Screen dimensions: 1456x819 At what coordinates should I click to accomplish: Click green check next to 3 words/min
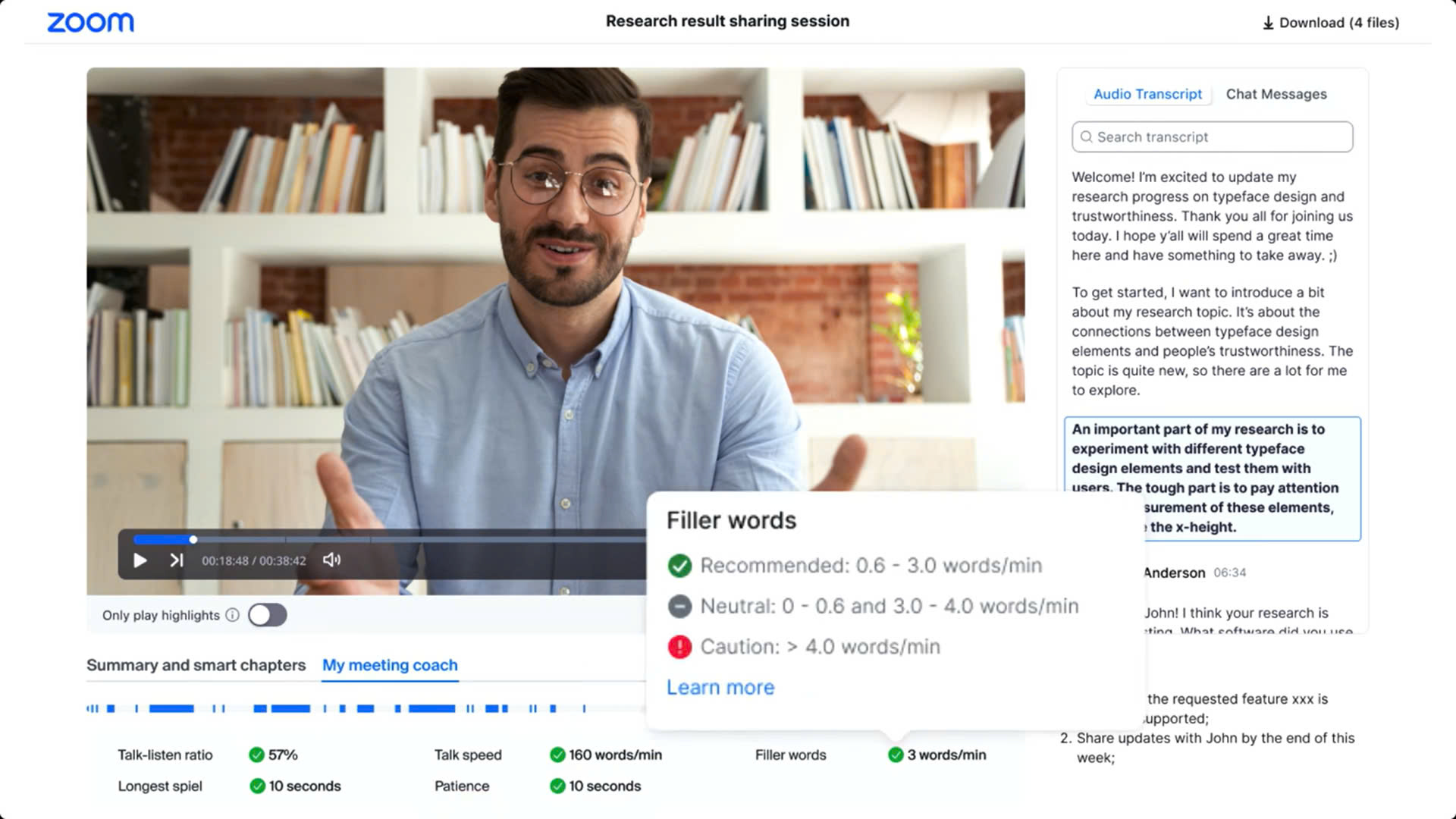pos(896,755)
